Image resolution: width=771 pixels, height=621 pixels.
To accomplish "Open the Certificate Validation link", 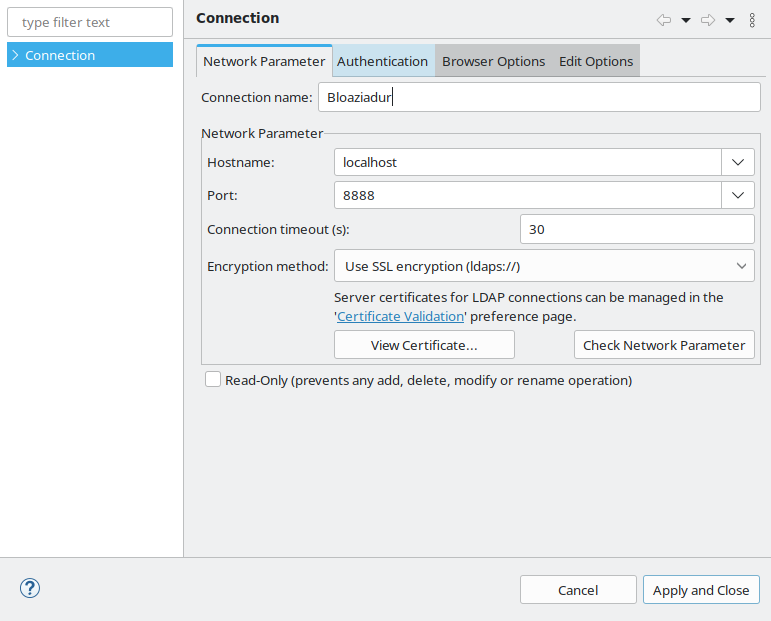I will [x=400, y=316].
